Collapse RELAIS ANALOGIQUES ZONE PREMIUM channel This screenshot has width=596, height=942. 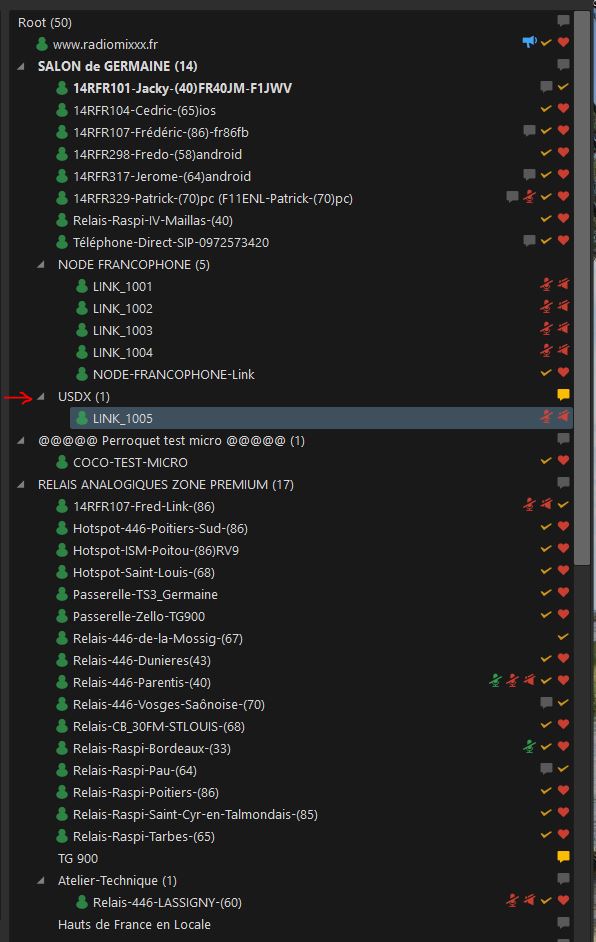point(21,484)
